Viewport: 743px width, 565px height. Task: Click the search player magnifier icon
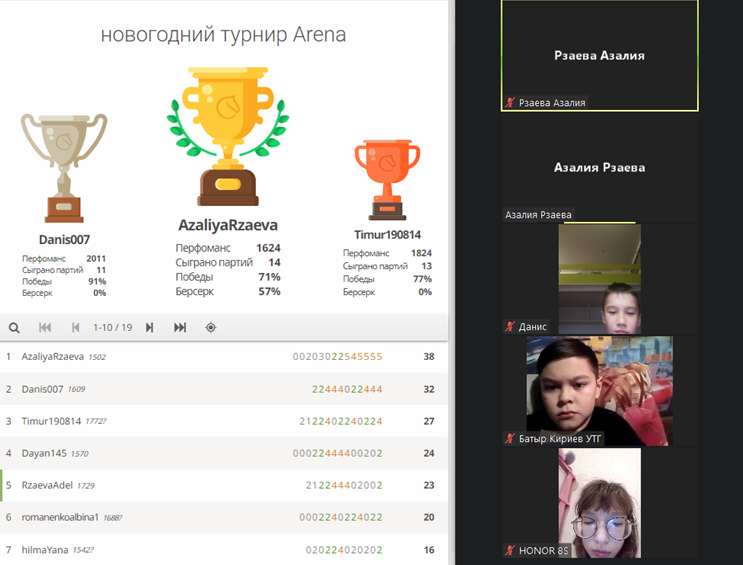14,327
